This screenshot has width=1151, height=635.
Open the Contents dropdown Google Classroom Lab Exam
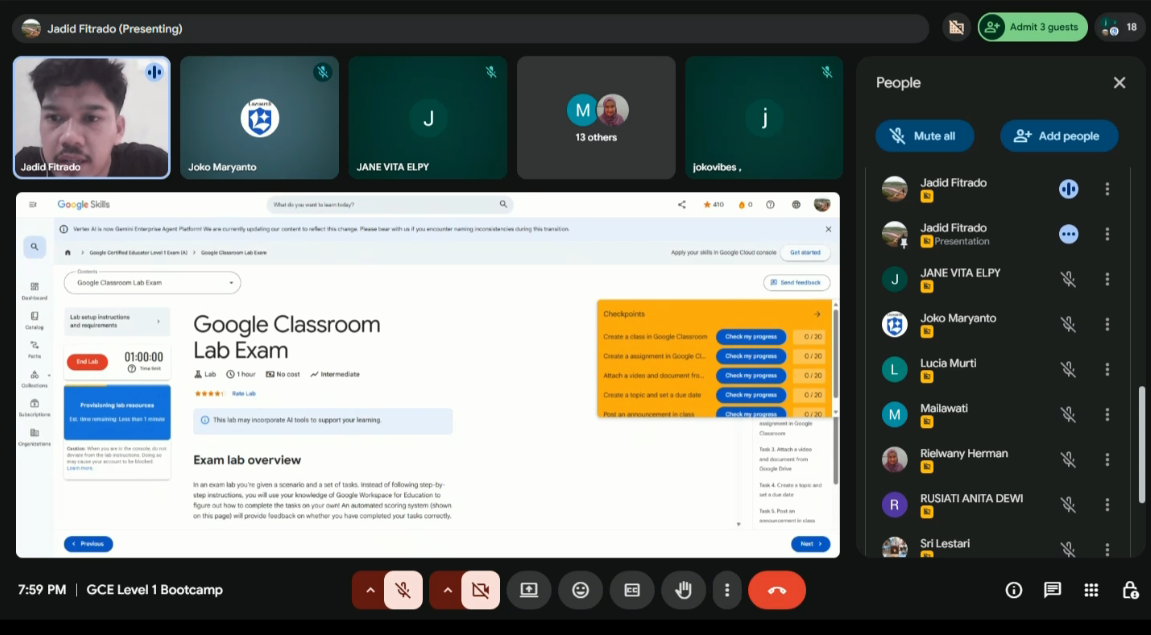click(x=153, y=283)
